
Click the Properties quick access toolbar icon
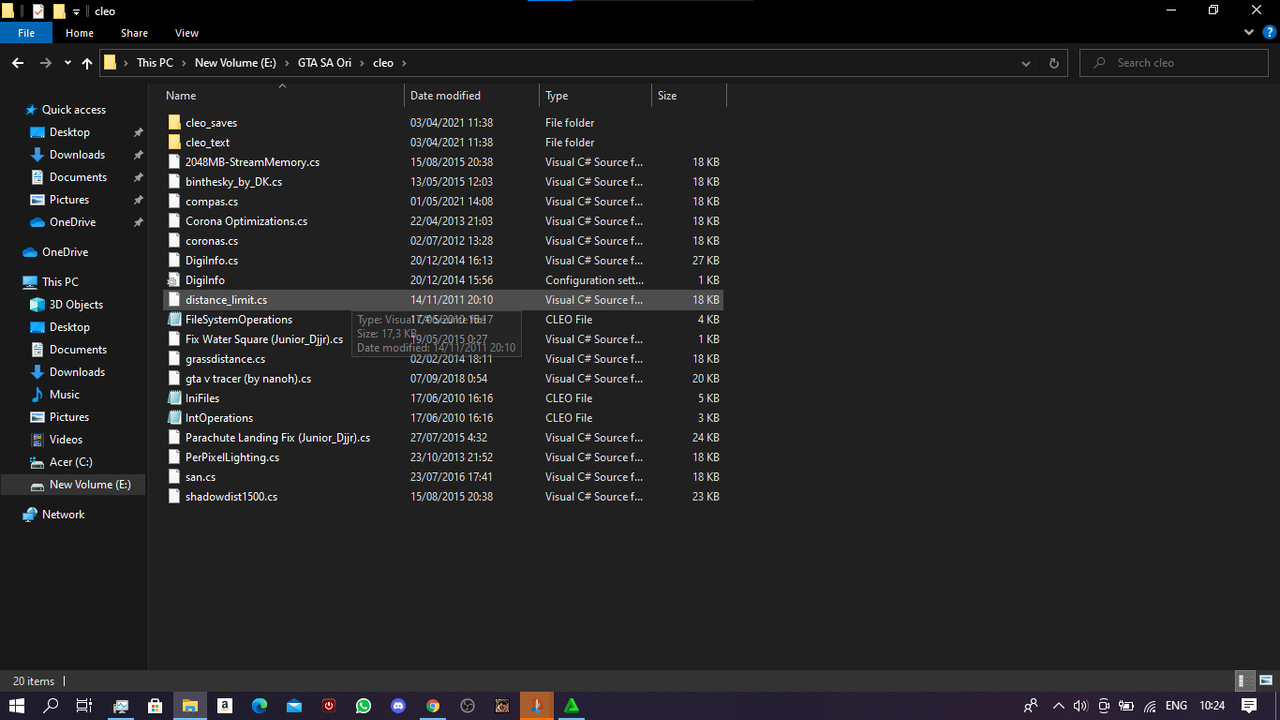39,11
